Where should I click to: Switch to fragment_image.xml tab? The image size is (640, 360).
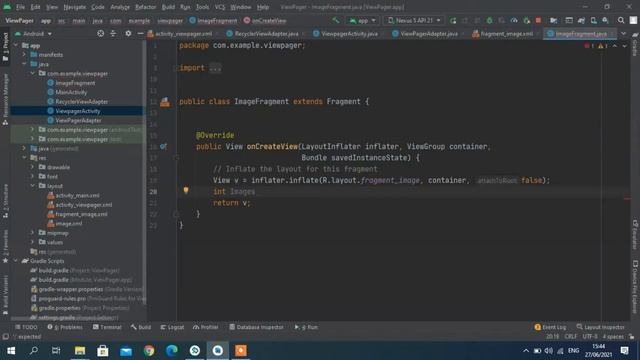(503, 33)
